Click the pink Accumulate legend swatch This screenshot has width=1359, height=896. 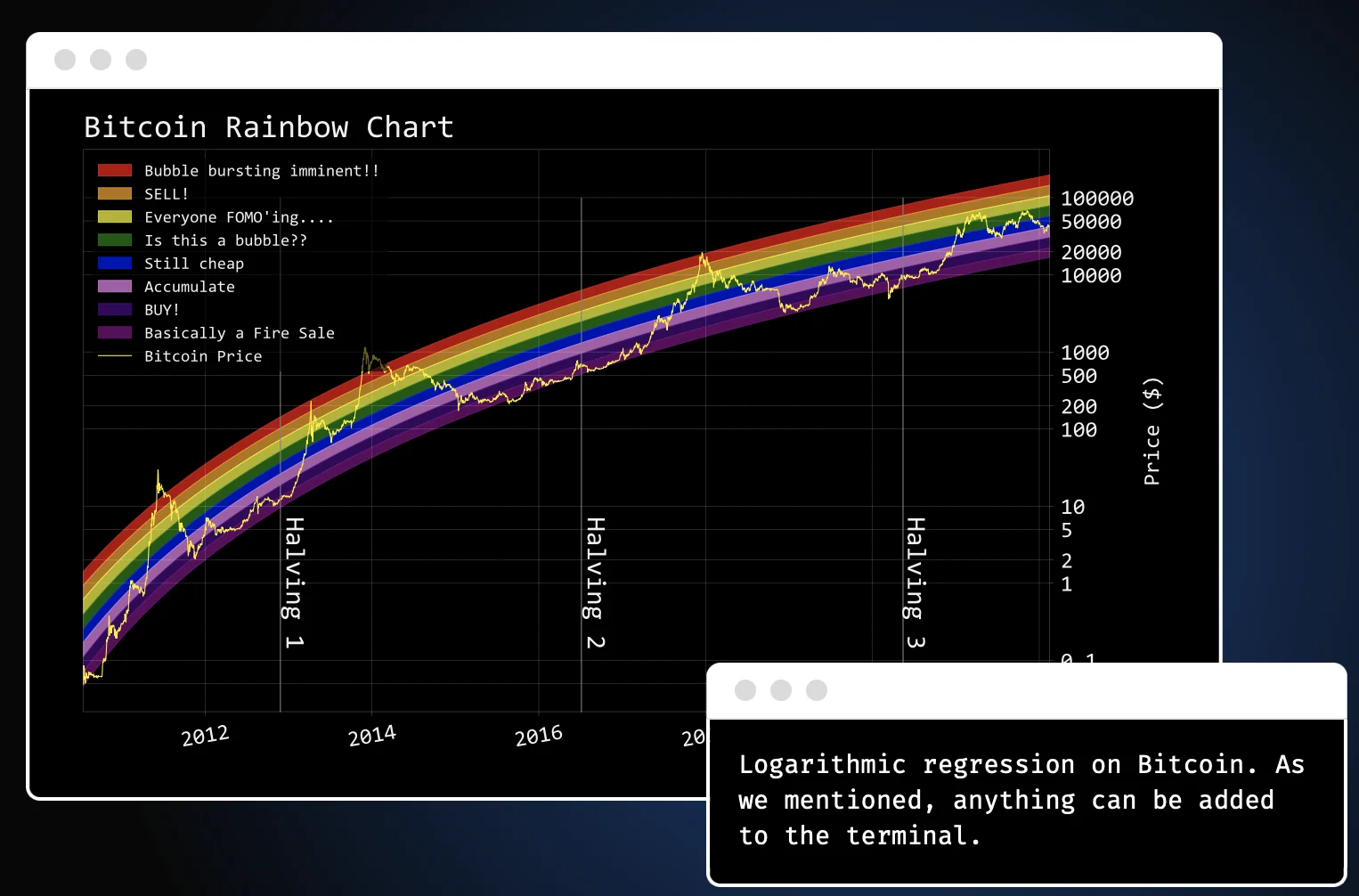click(115, 286)
